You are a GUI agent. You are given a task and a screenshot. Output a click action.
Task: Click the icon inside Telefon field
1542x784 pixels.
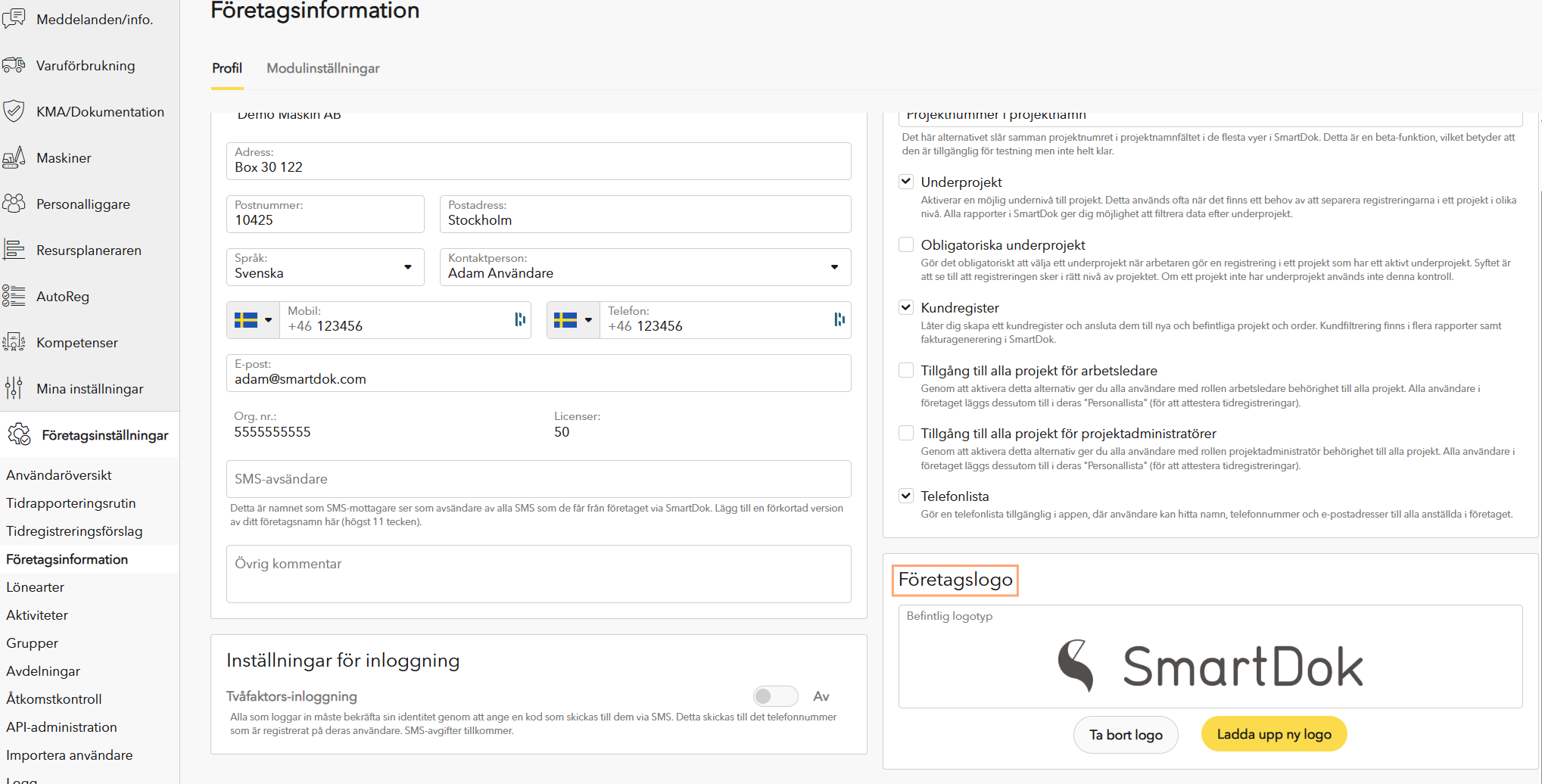tap(840, 319)
